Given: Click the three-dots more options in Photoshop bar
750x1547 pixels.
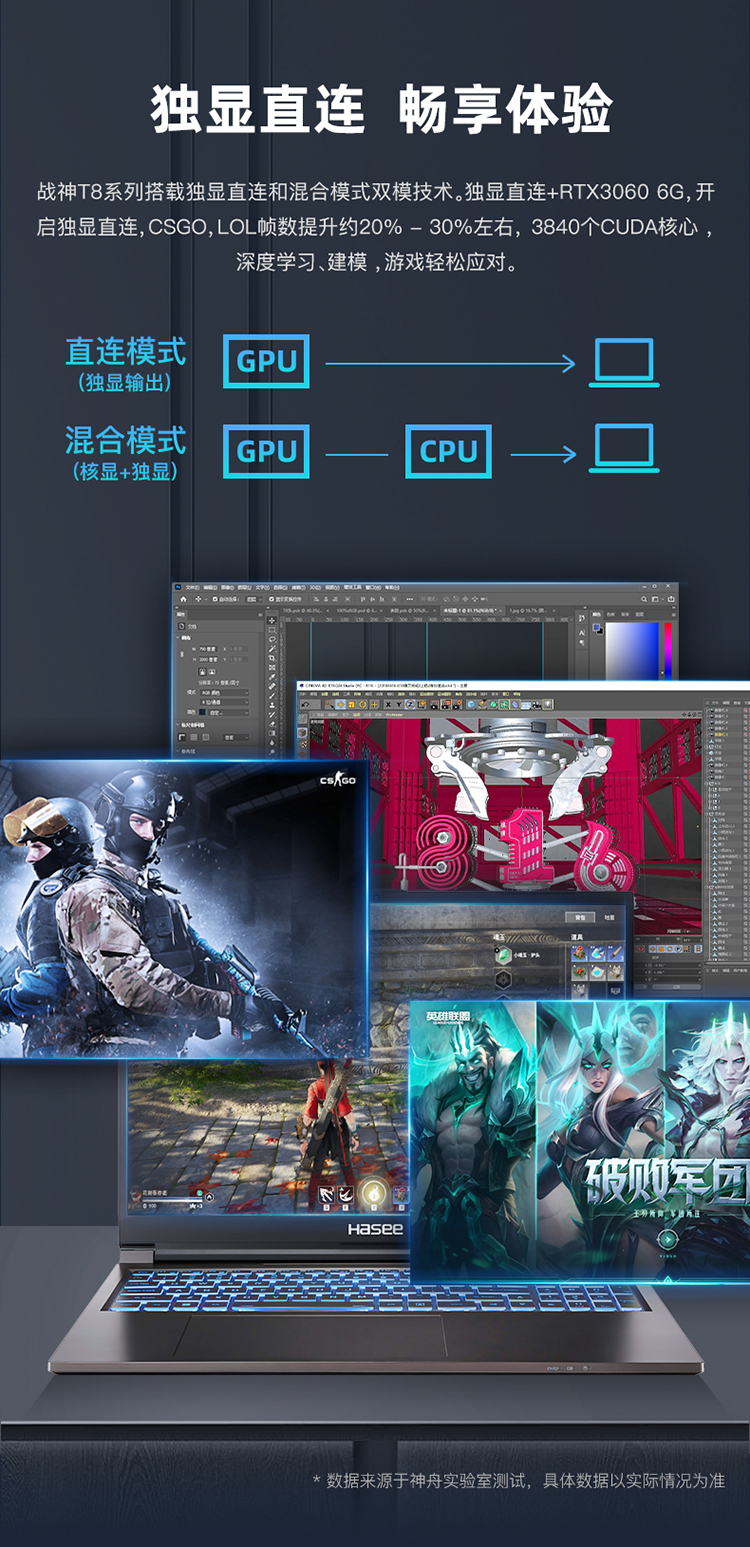Looking at the screenshot, I should (409, 599).
